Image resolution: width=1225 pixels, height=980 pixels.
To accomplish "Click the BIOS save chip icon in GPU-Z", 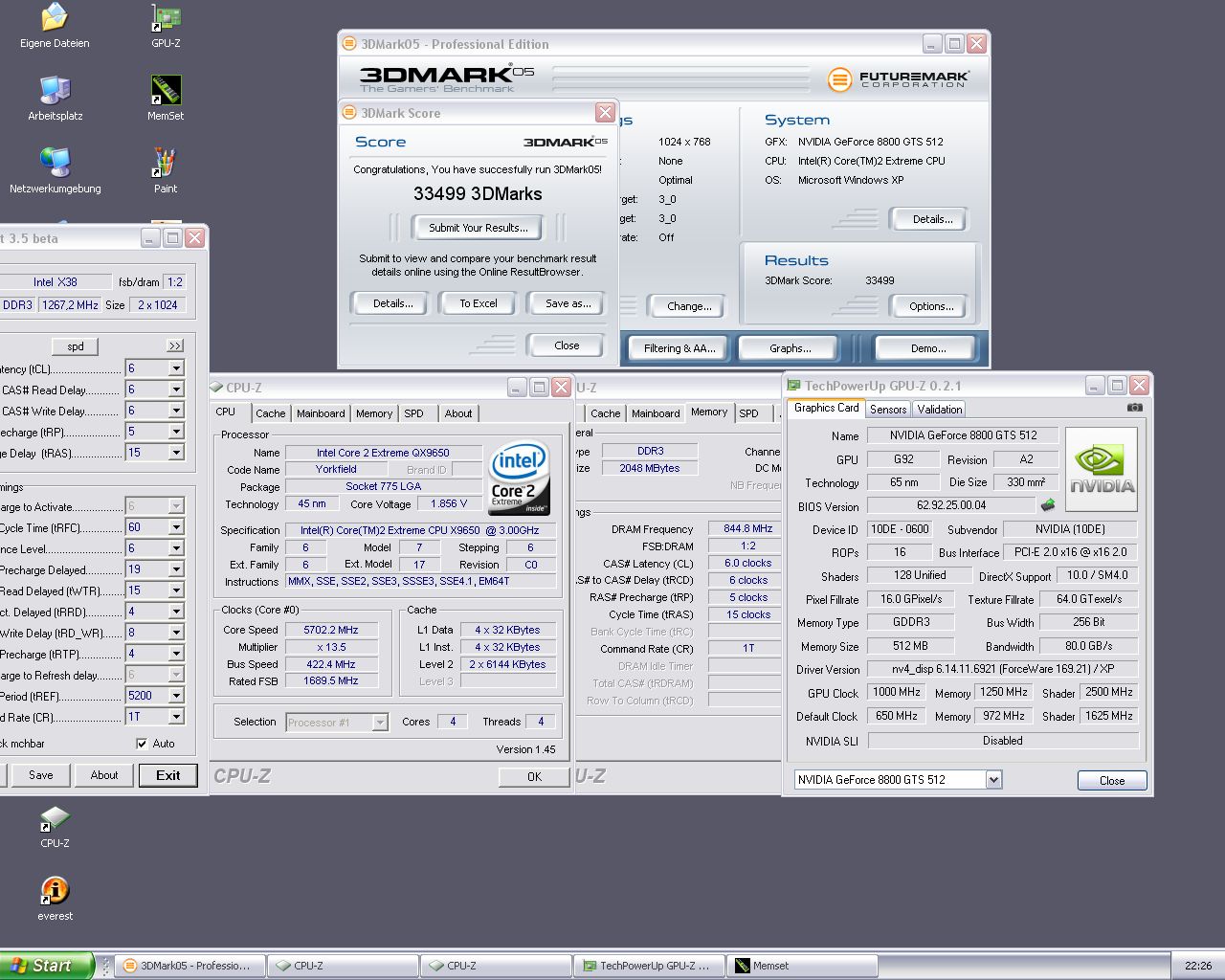I will click(1048, 504).
